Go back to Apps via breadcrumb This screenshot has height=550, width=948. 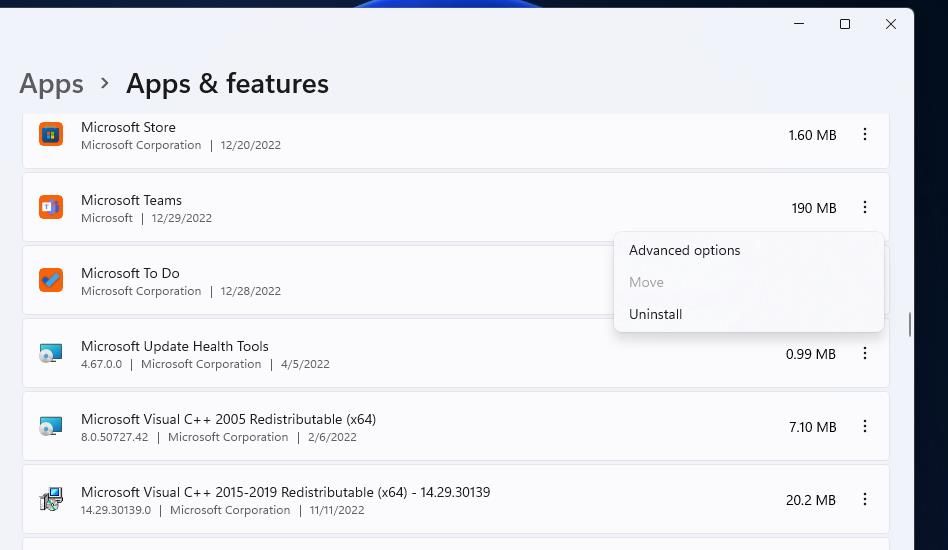coord(51,83)
